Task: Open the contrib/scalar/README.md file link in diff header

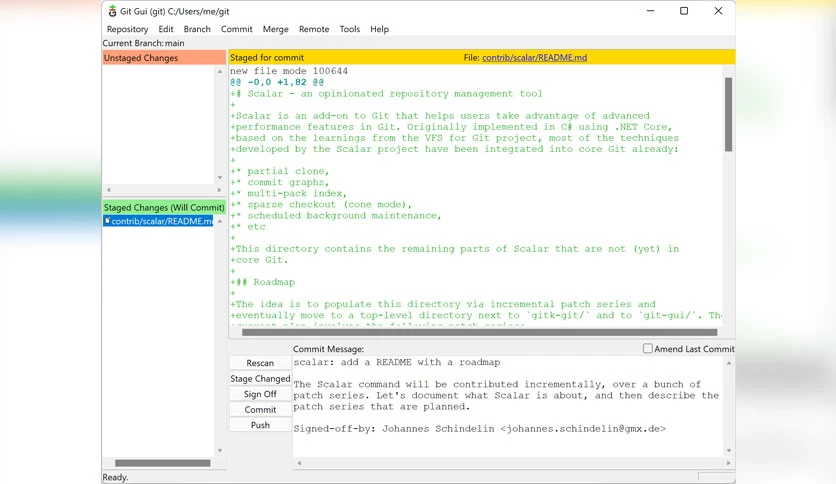Action: click(534, 58)
